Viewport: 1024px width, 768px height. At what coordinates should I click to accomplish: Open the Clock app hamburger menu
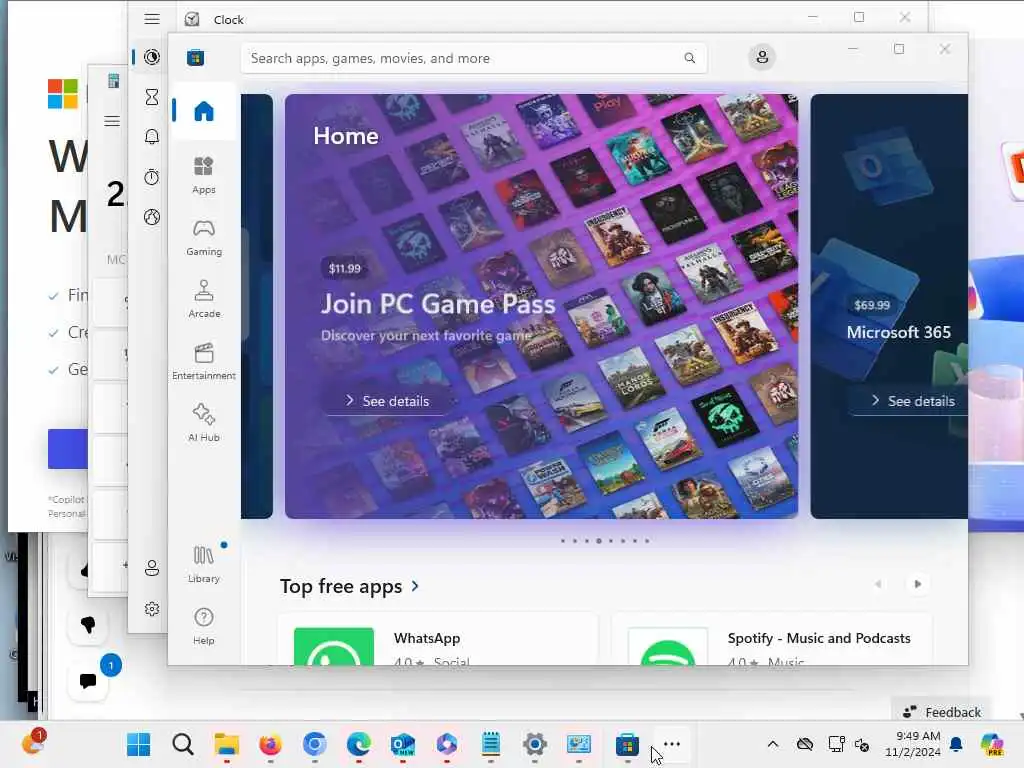pyautogui.click(x=152, y=19)
